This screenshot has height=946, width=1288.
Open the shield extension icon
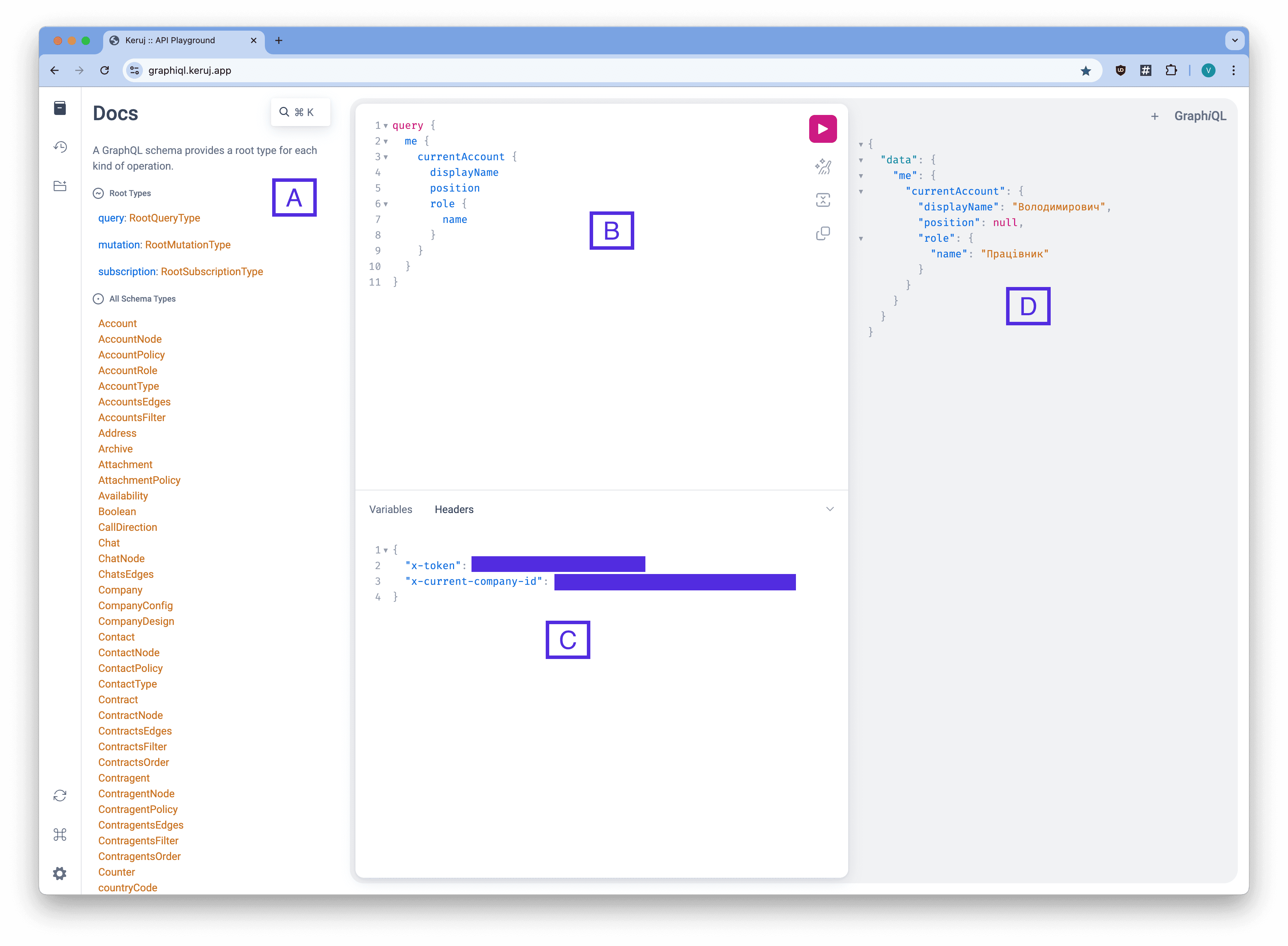point(1120,70)
